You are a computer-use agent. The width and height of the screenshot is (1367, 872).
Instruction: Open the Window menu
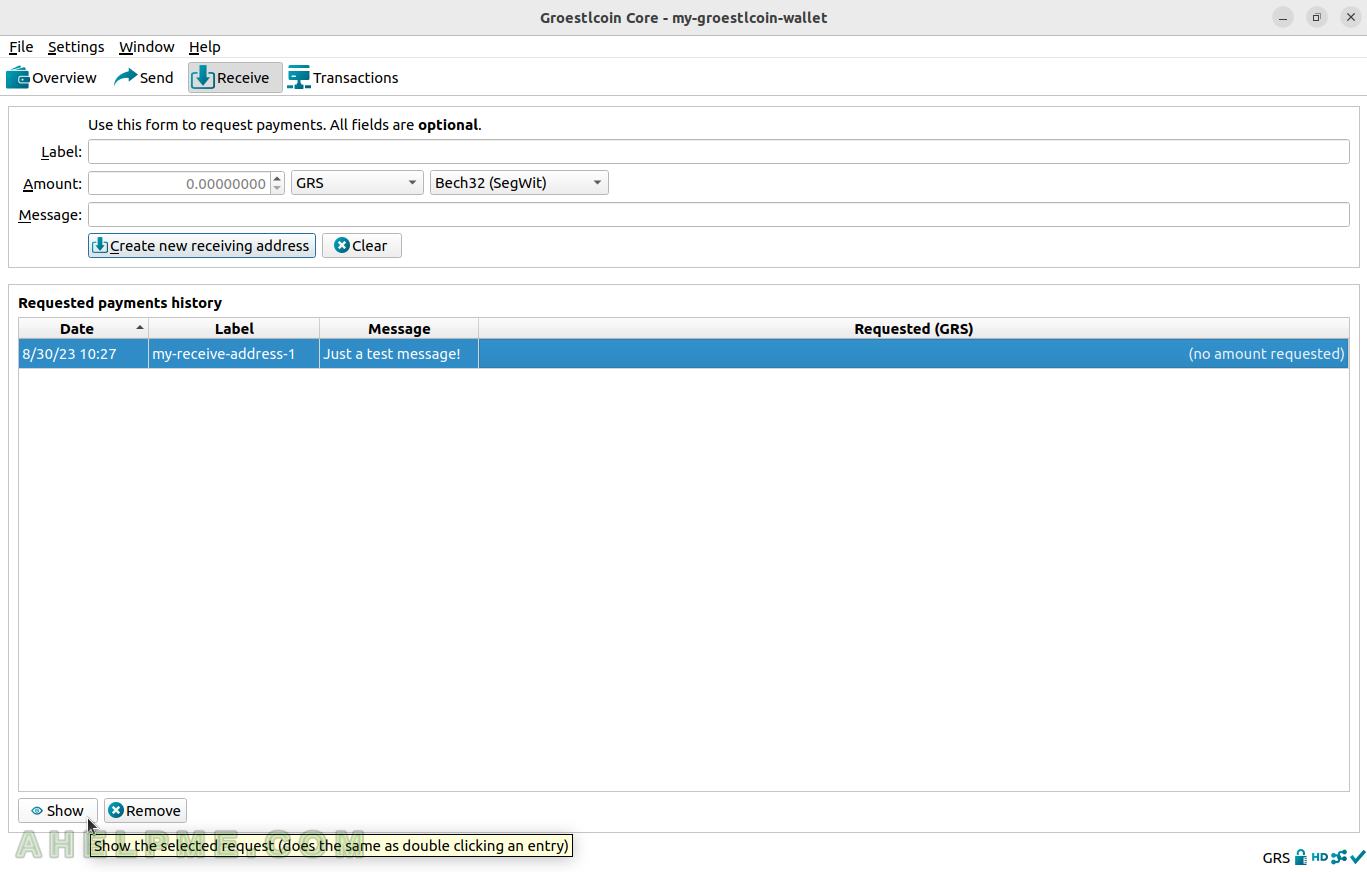pyautogui.click(x=147, y=47)
